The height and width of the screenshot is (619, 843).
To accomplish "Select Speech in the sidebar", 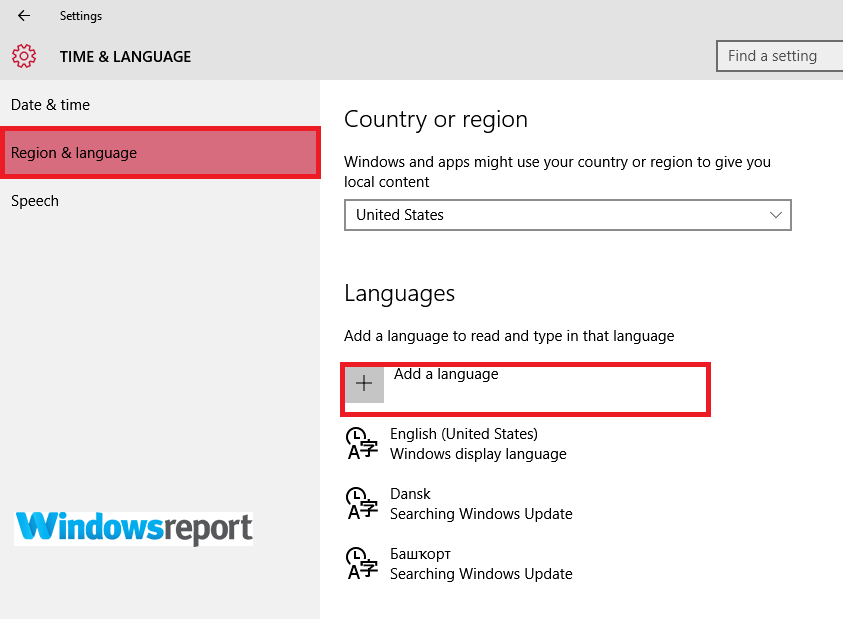I will [34, 200].
